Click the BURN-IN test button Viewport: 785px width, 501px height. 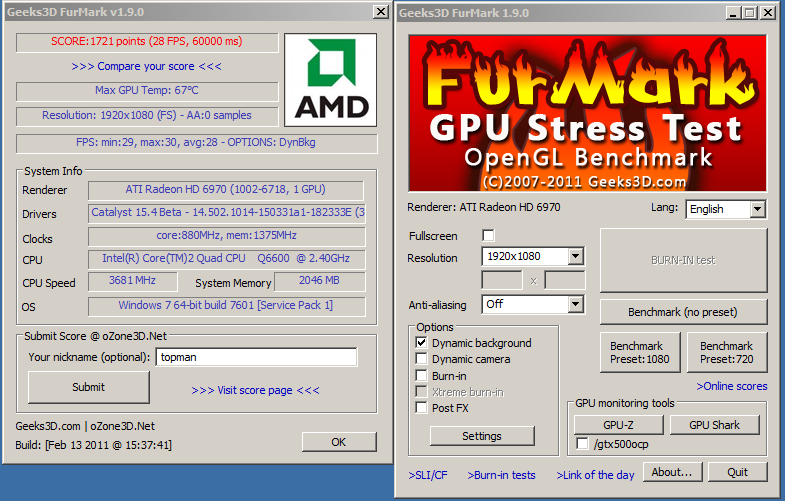pos(683,260)
